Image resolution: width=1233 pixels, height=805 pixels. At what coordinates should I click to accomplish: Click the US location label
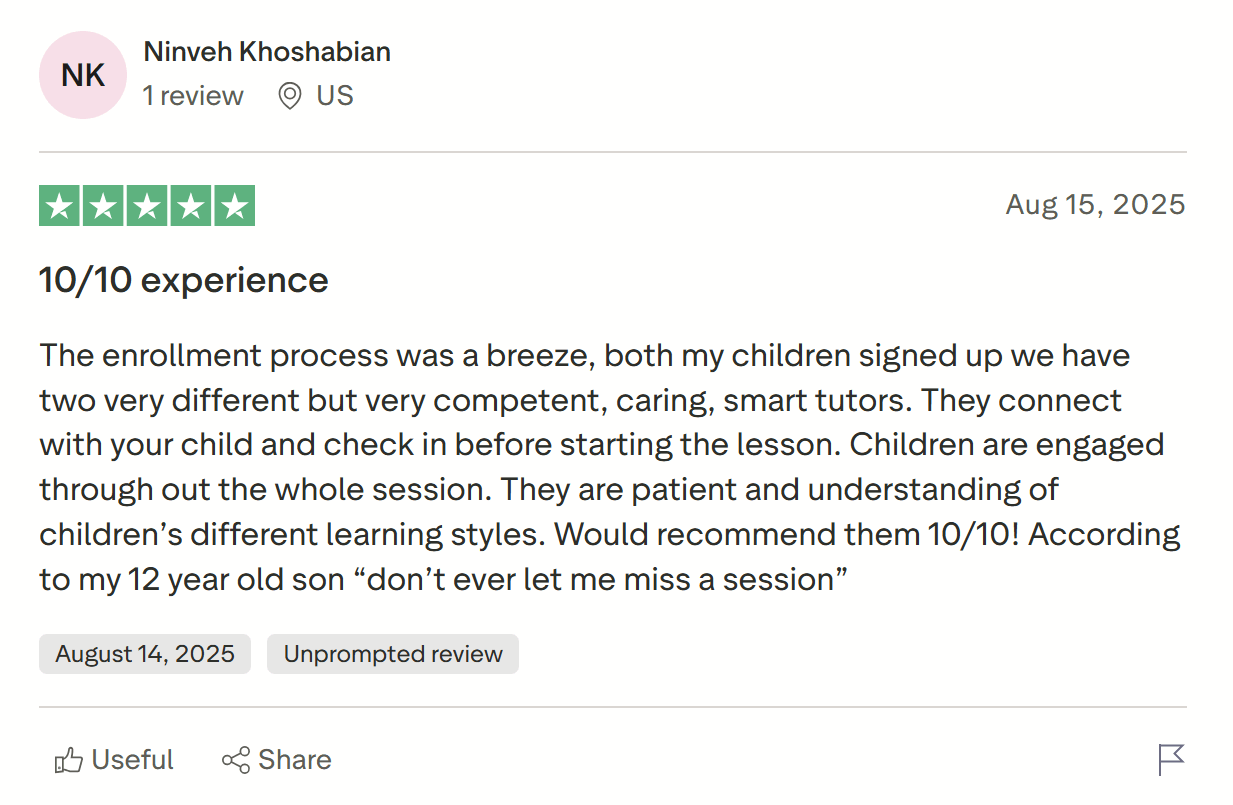[335, 96]
